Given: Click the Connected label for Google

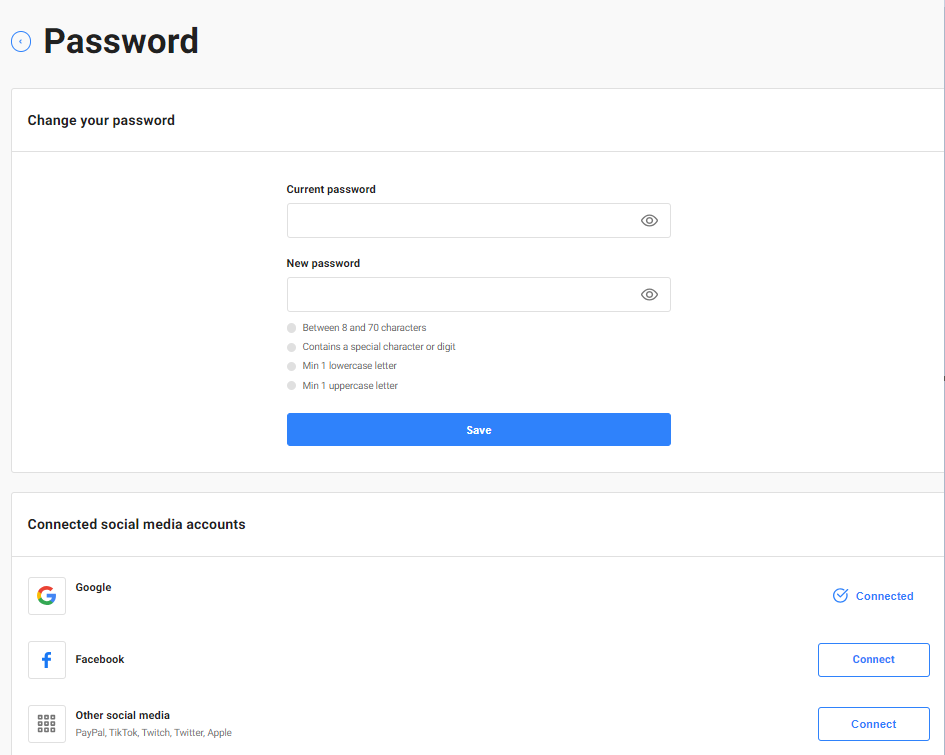Looking at the screenshot, I should point(884,595).
